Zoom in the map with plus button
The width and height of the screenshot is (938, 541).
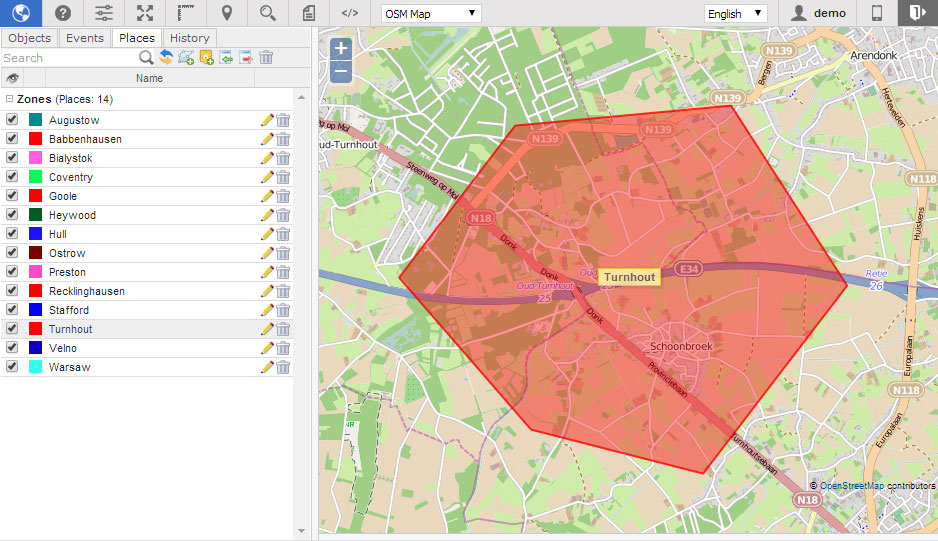click(341, 48)
